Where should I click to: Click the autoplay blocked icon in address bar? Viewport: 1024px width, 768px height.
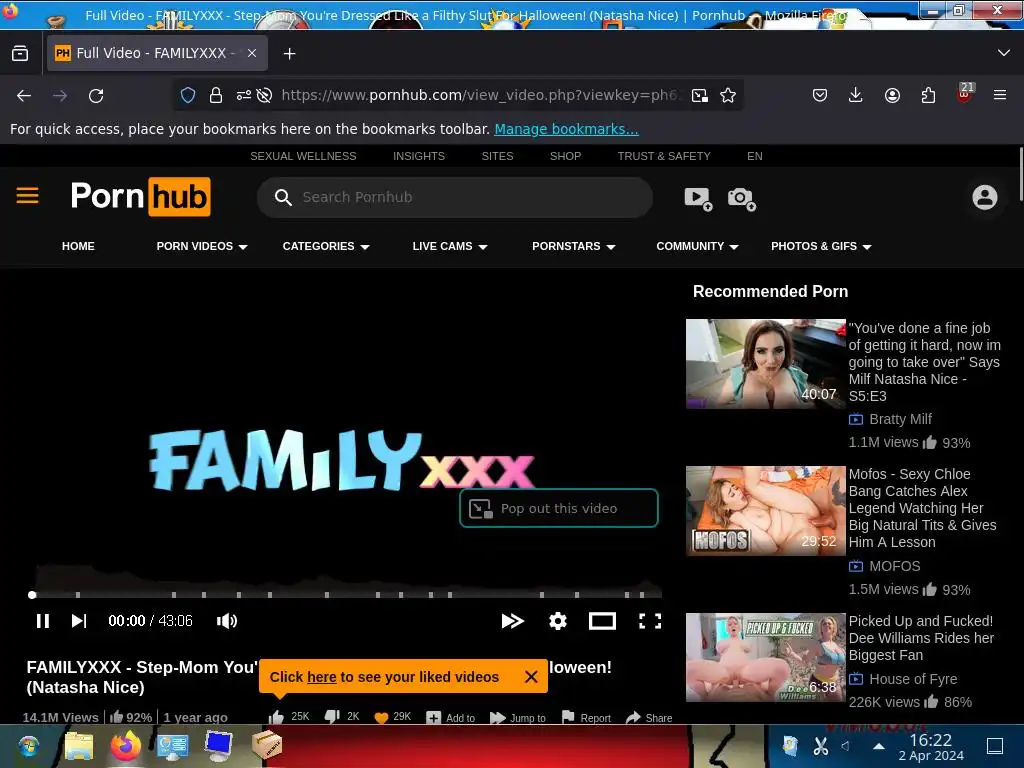point(264,95)
